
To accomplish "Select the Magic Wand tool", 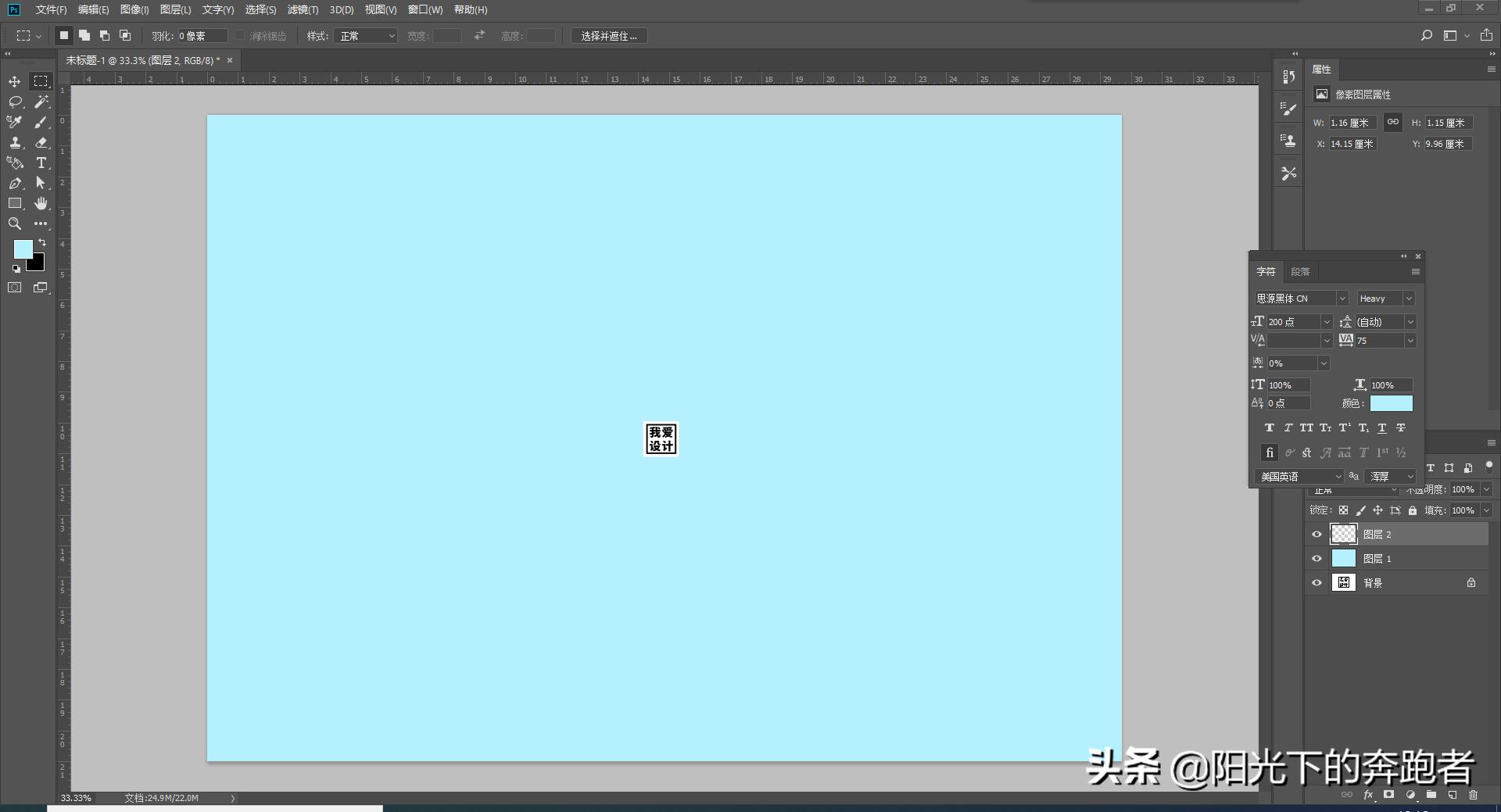I will (x=41, y=102).
